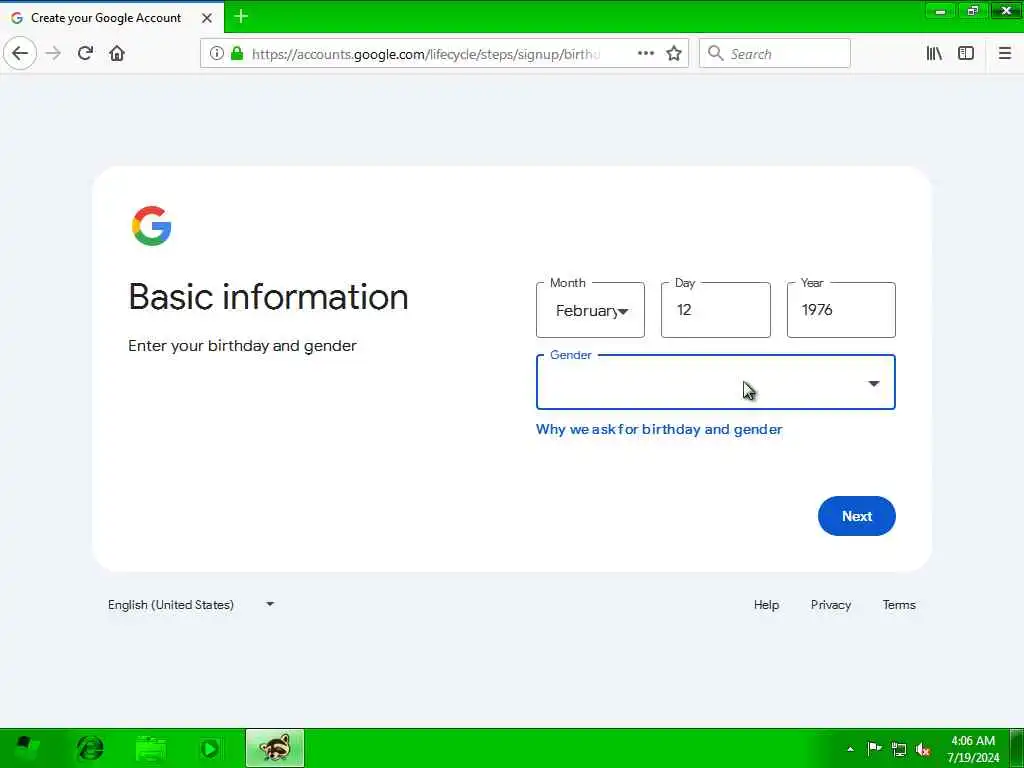The width and height of the screenshot is (1024, 768).
Task: Open the Month dropdown showing February
Action: (x=590, y=310)
